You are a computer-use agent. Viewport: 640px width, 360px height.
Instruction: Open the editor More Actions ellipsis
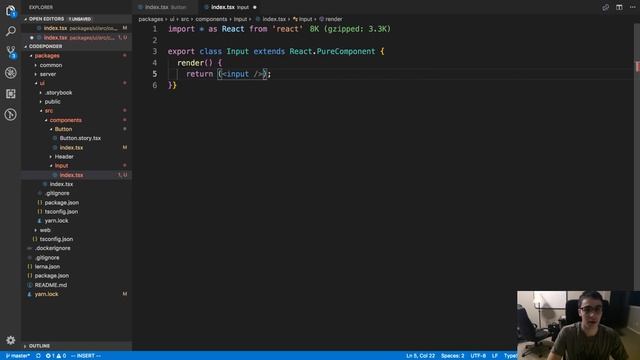(633, 7)
